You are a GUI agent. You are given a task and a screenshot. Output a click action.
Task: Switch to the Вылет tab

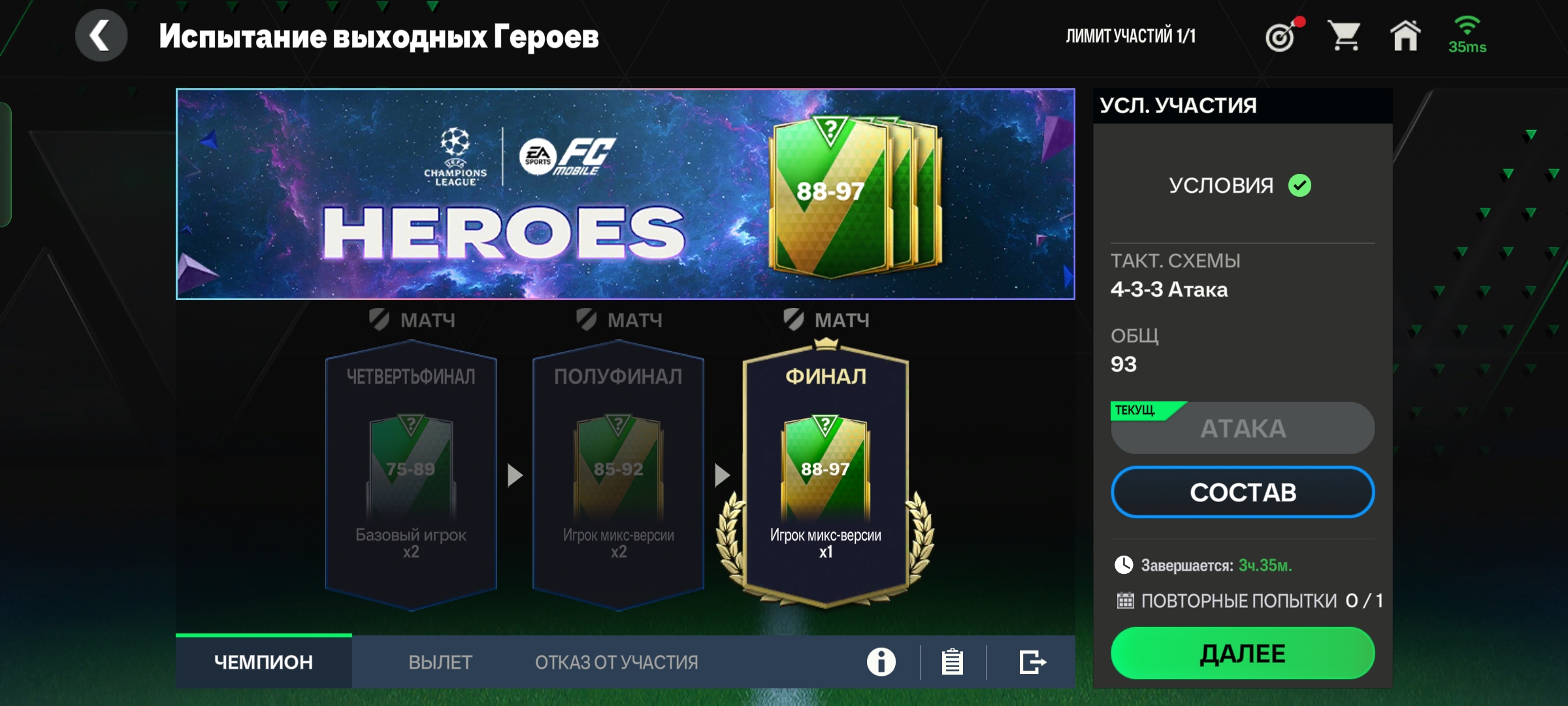coord(440,662)
